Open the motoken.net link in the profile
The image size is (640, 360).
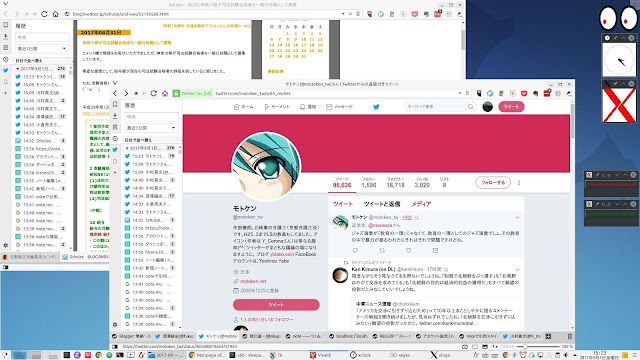[253, 281]
